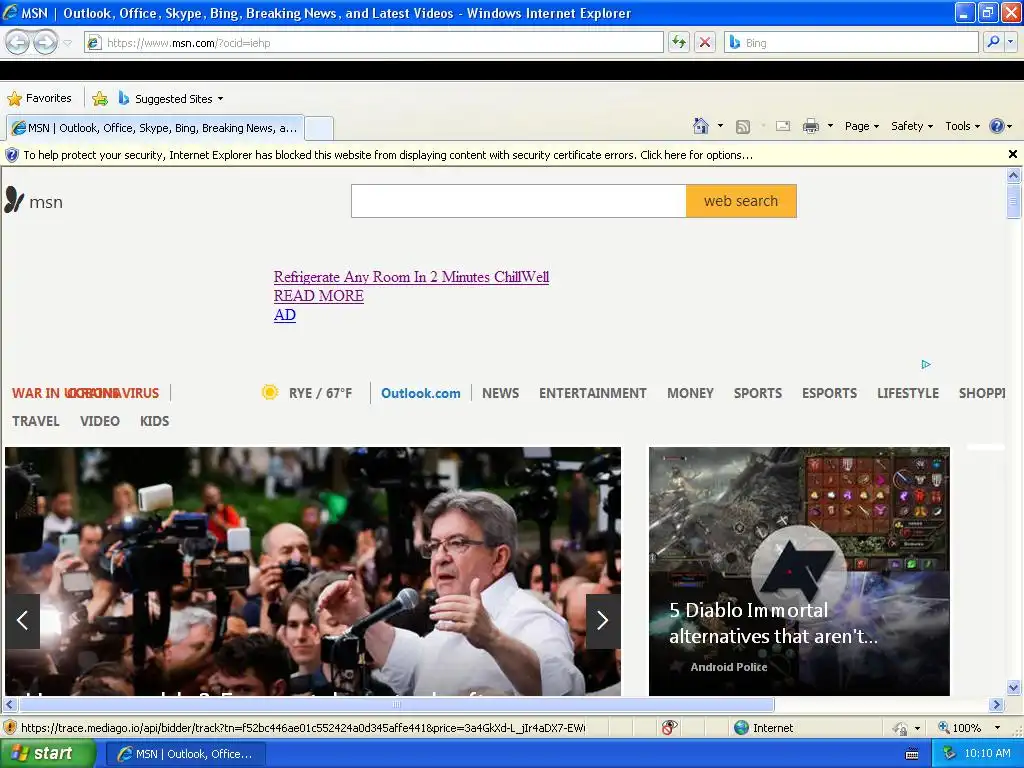Click the address bar URL field
This screenshot has height=768, width=1024.
pyautogui.click(x=374, y=42)
